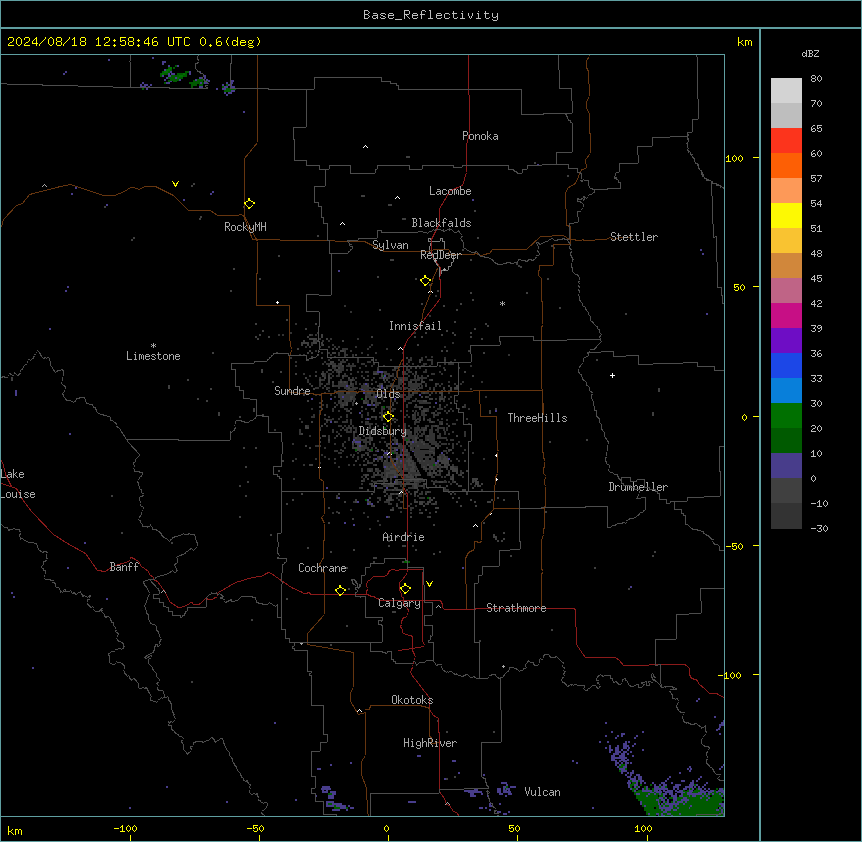Click the Sylvan label

pos(390,245)
